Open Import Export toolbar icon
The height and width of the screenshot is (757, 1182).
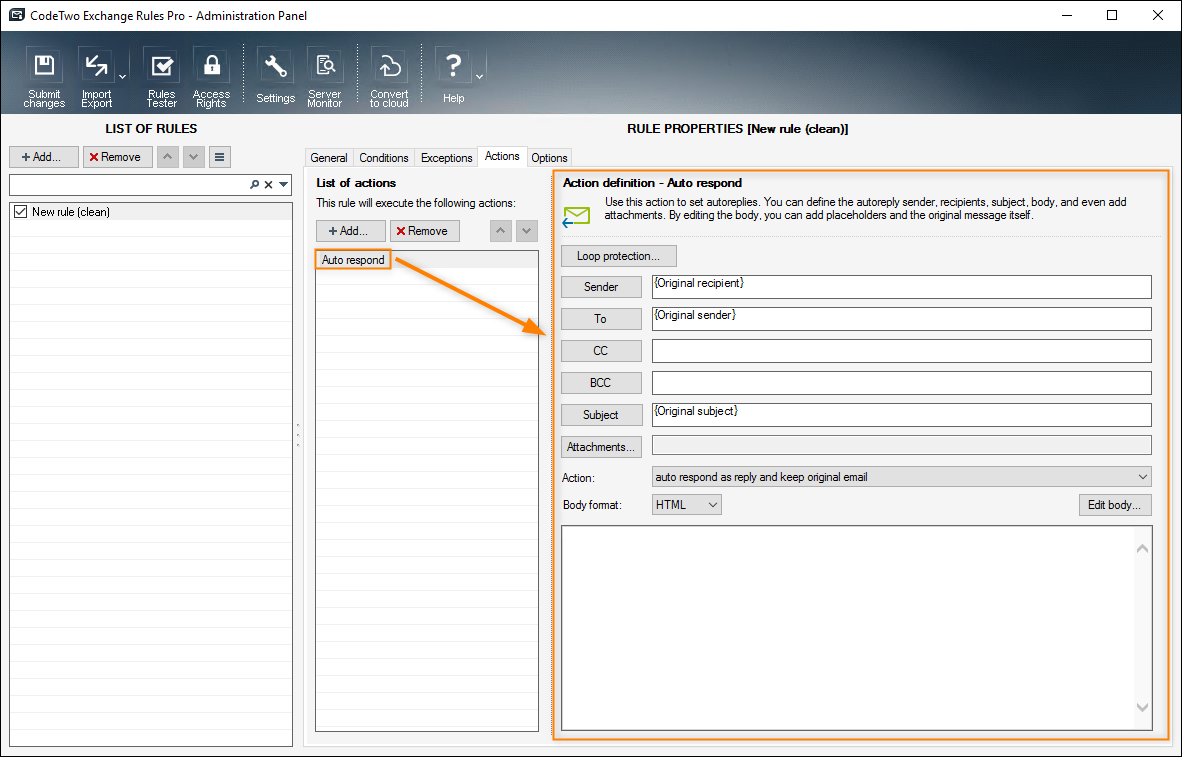[x=96, y=77]
